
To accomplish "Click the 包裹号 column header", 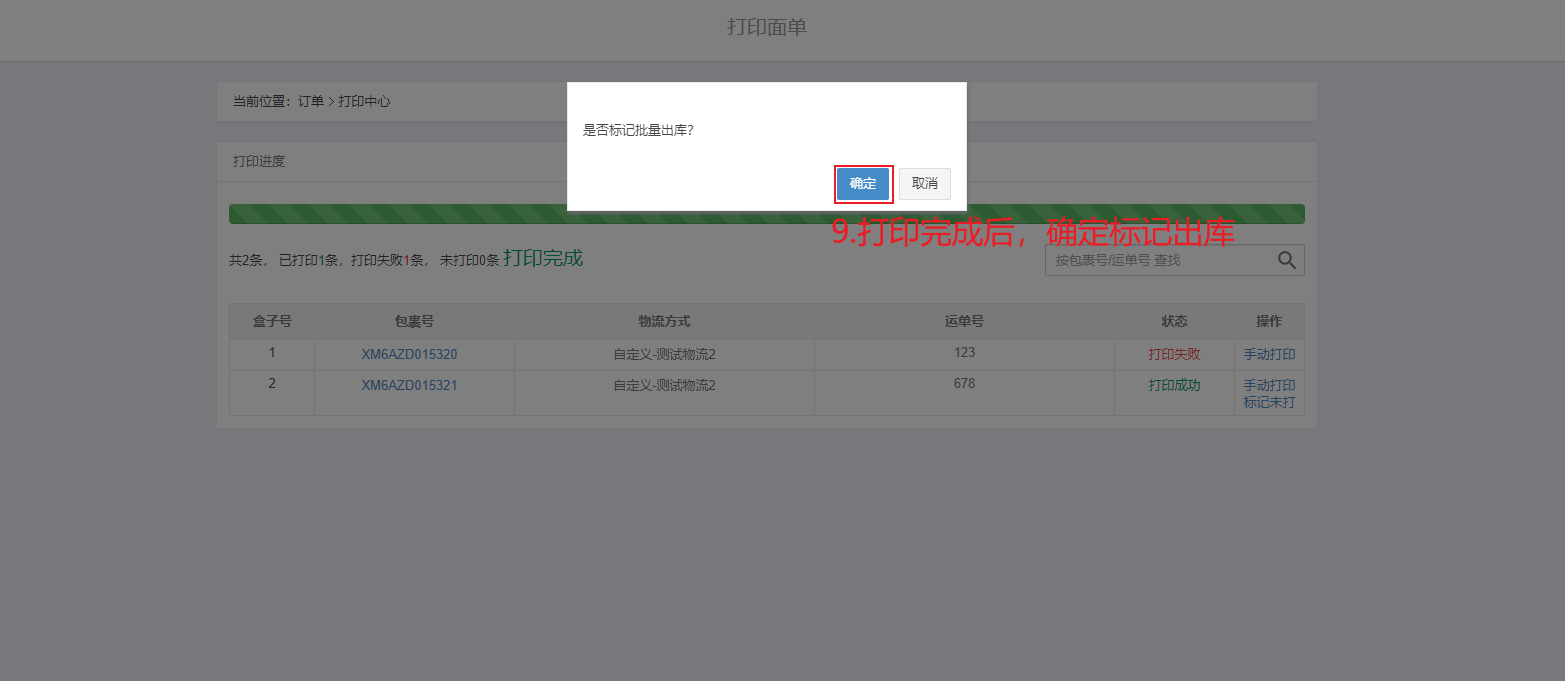I will click(414, 321).
